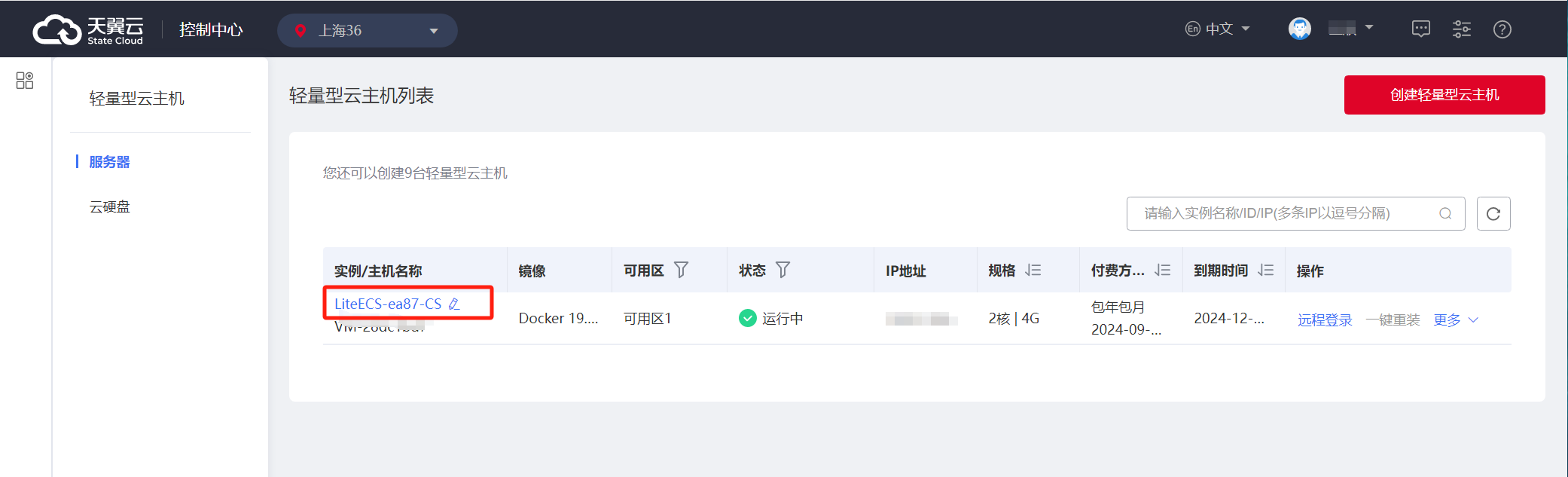The image size is (1568, 477).
Task: Edit instance name with pencil icon
Action: tap(454, 304)
